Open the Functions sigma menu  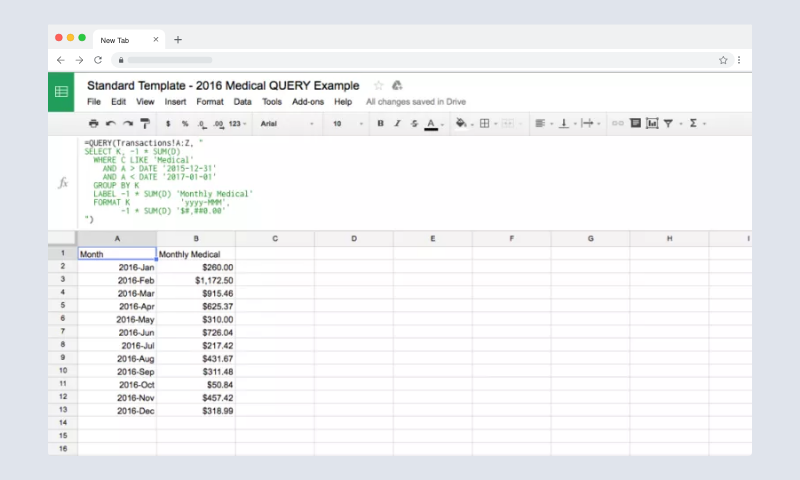coord(693,123)
